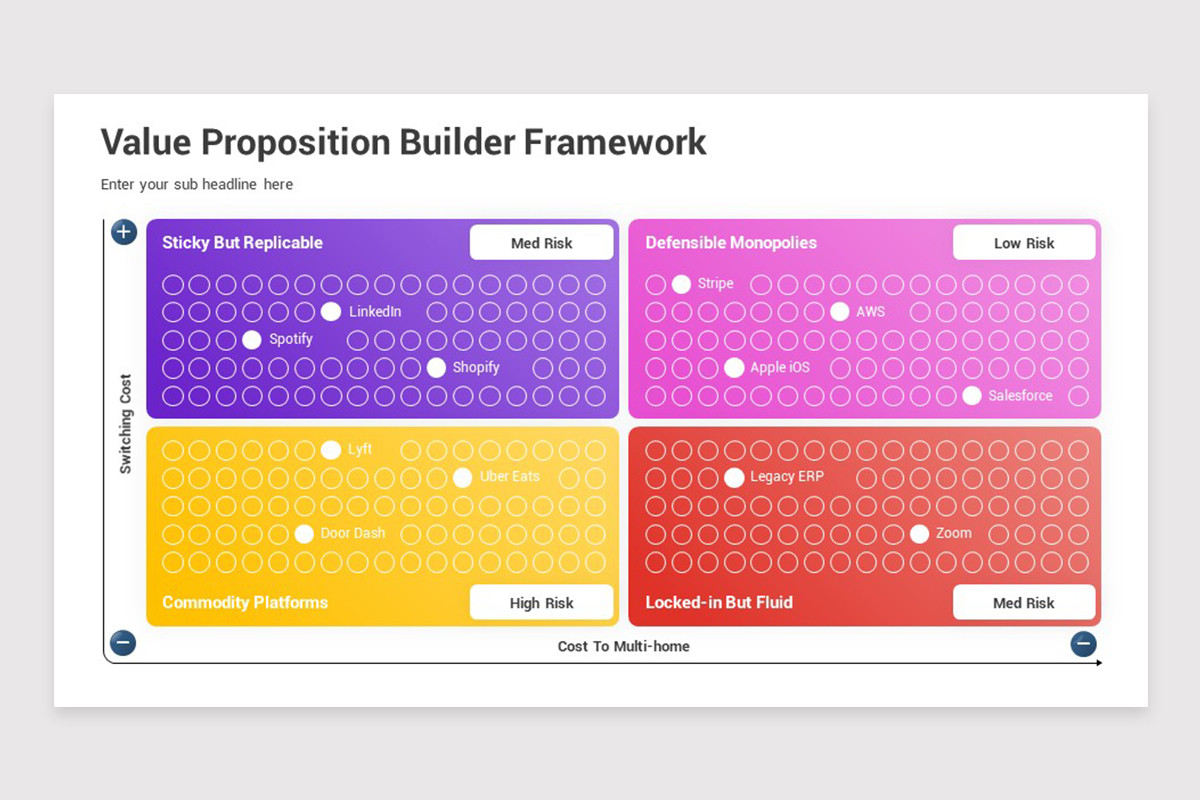Viewport: 1200px width, 800px height.
Task: Click the minus icon near the horizontal arrow end
Action: 1084,643
